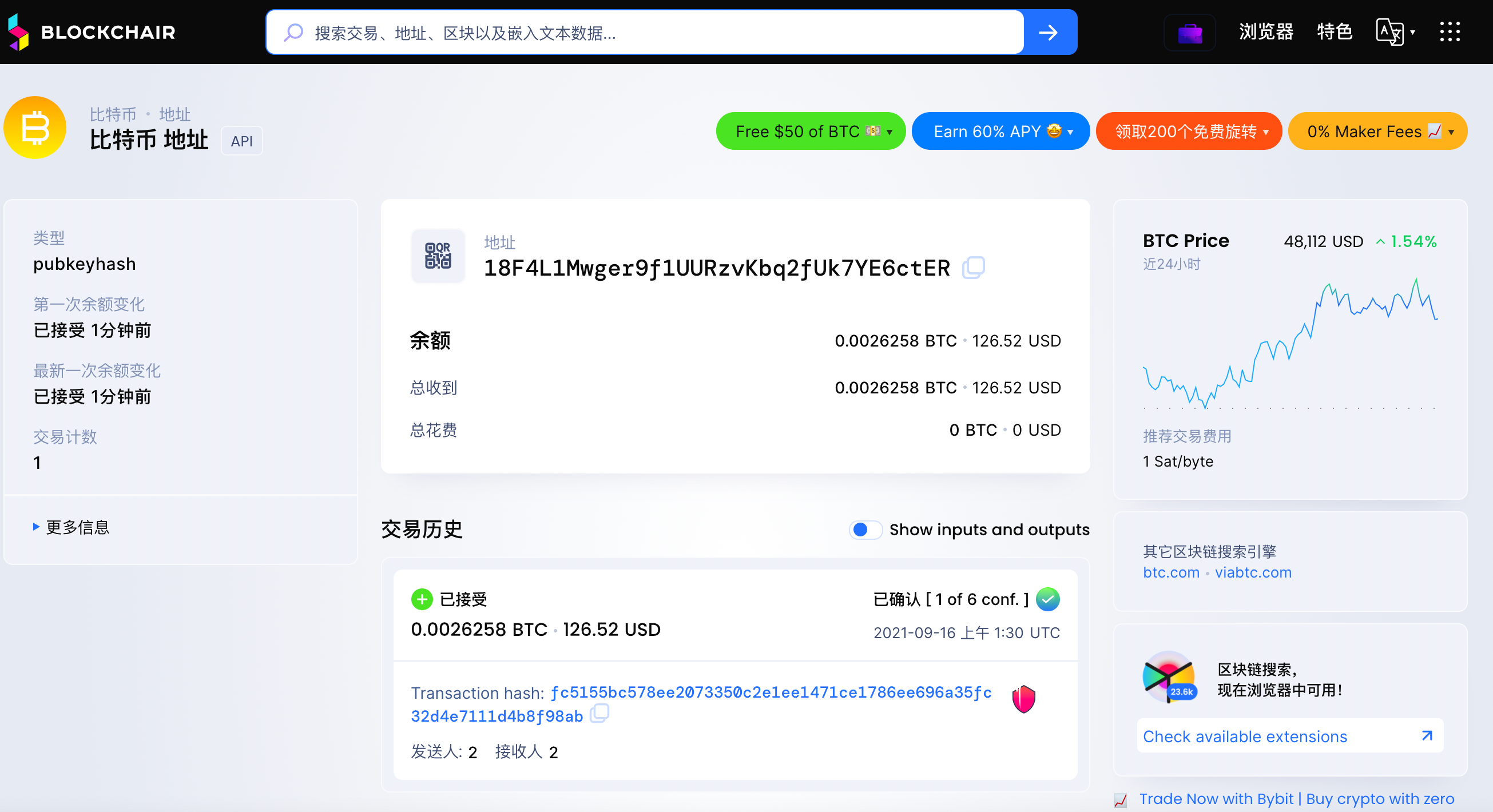Copy the transaction hash

click(x=599, y=714)
